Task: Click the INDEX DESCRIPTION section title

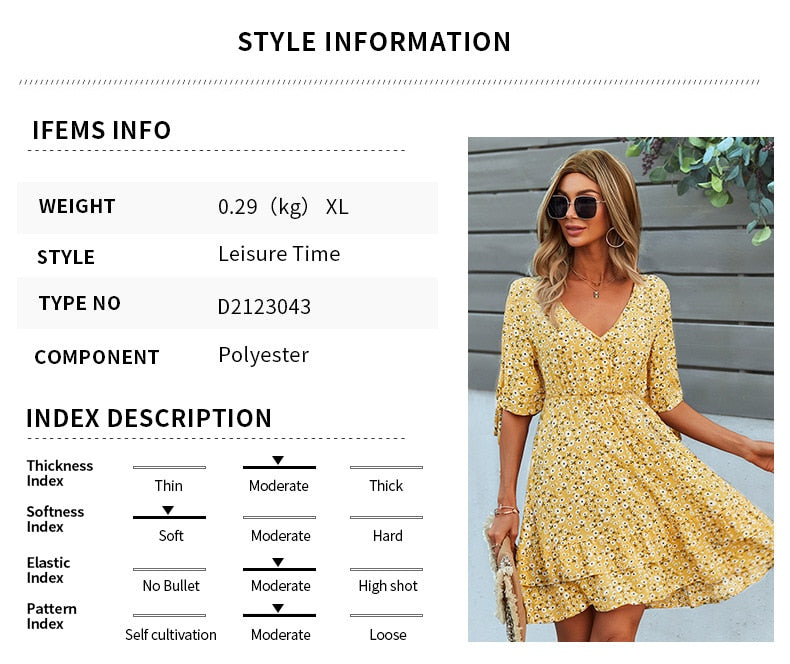Action: 149,418
